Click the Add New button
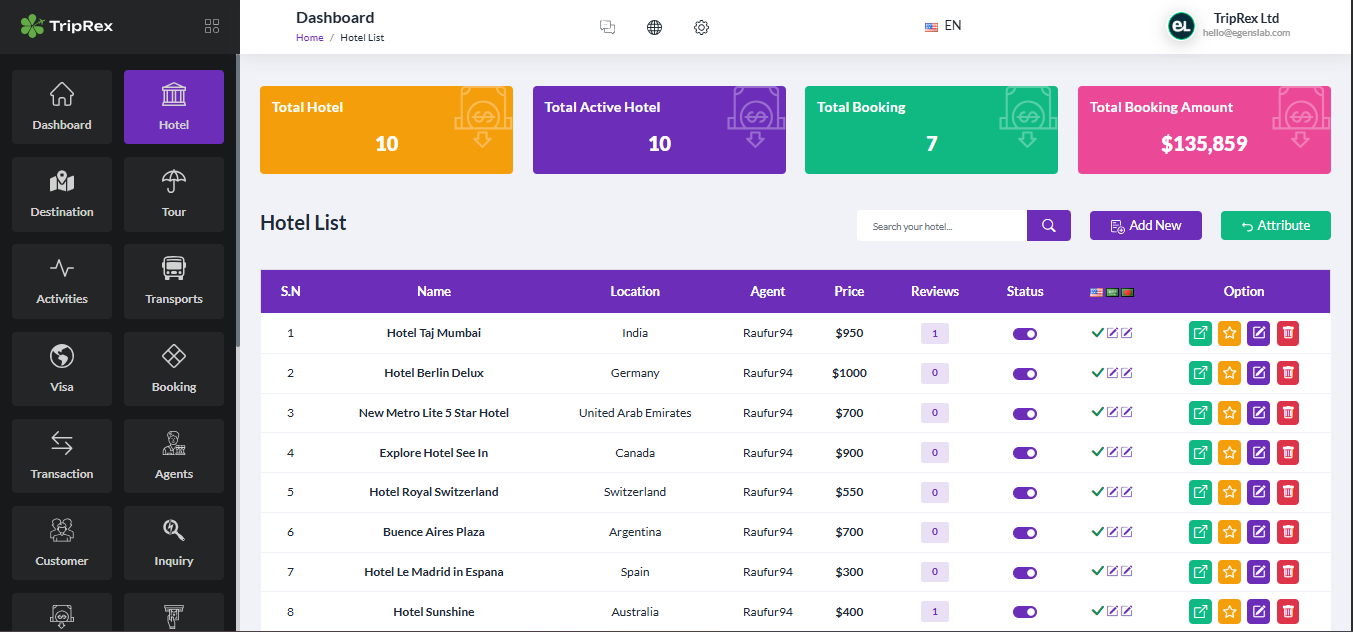The image size is (1353, 632). pos(1146,225)
